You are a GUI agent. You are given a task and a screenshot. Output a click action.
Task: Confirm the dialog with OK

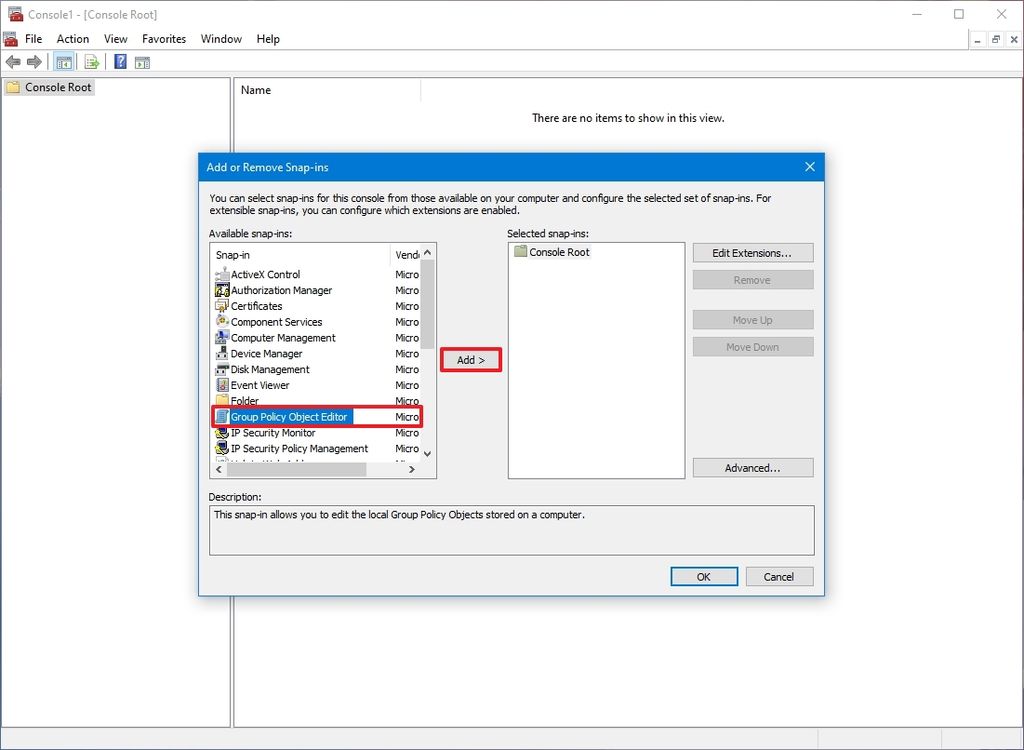[704, 576]
